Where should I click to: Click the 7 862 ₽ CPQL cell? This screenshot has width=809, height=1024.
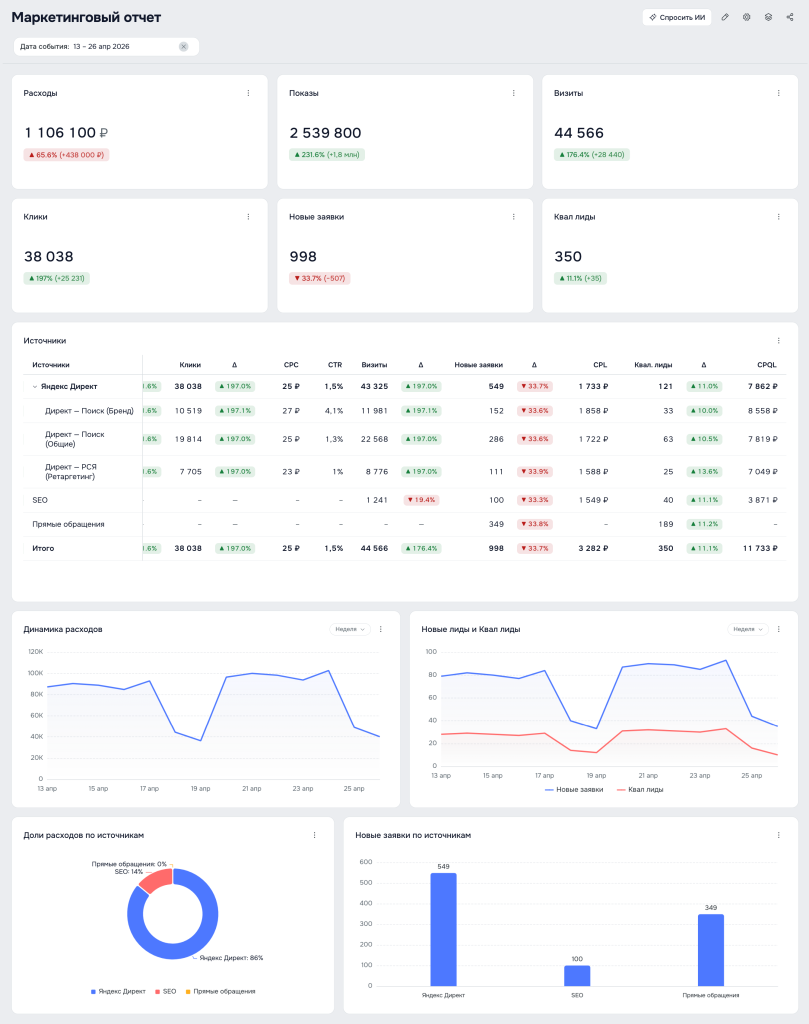(763, 387)
